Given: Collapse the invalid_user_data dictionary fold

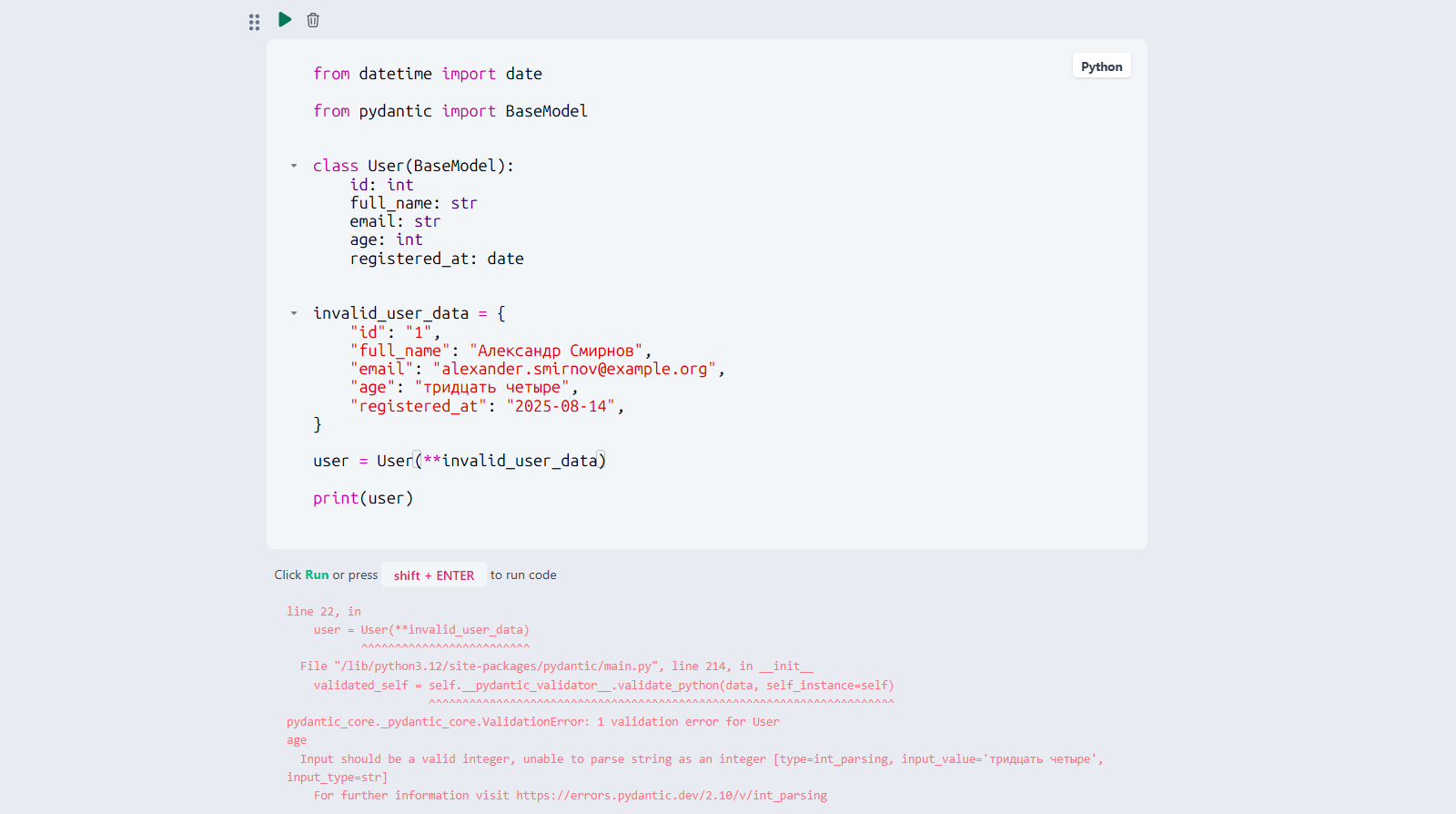Looking at the screenshot, I should [x=294, y=313].
